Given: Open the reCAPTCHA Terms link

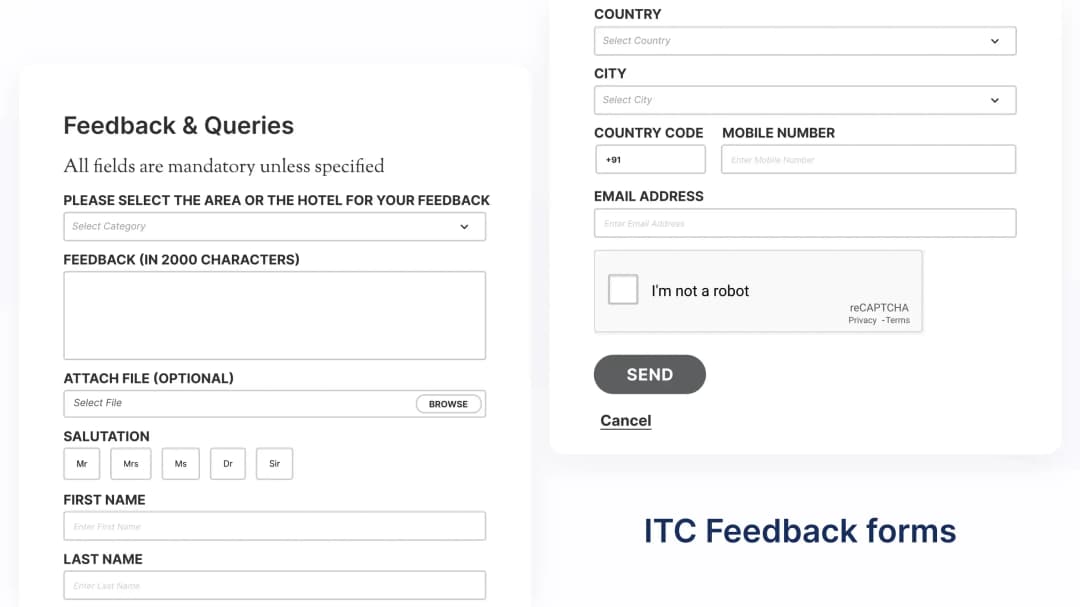Looking at the screenshot, I should (896, 320).
